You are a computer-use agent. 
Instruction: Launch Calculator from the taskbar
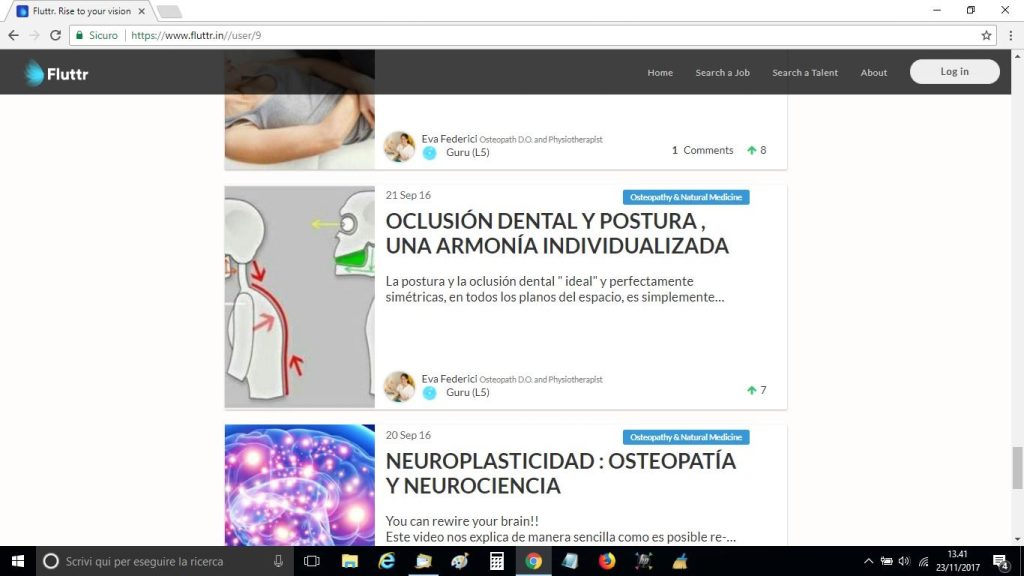coord(496,561)
